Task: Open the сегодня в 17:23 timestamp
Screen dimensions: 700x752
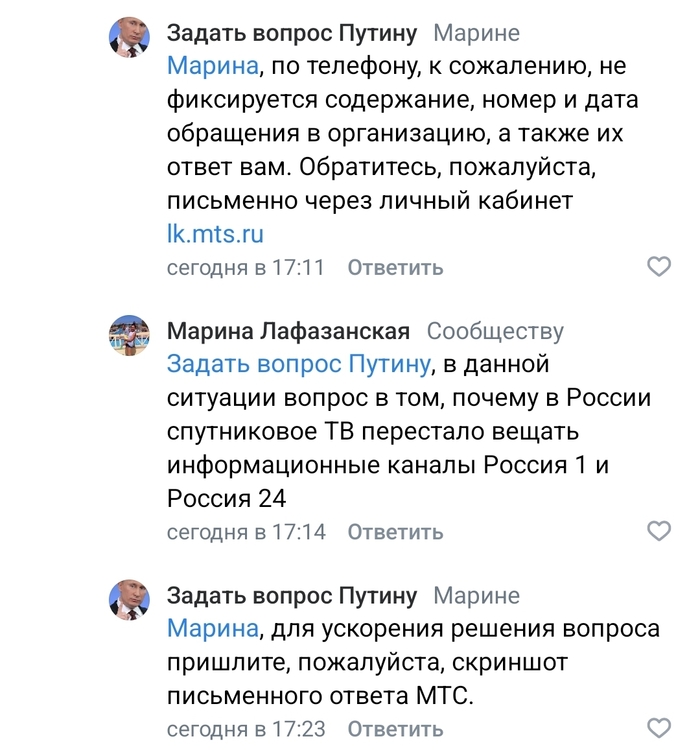Action: coord(246,728)
